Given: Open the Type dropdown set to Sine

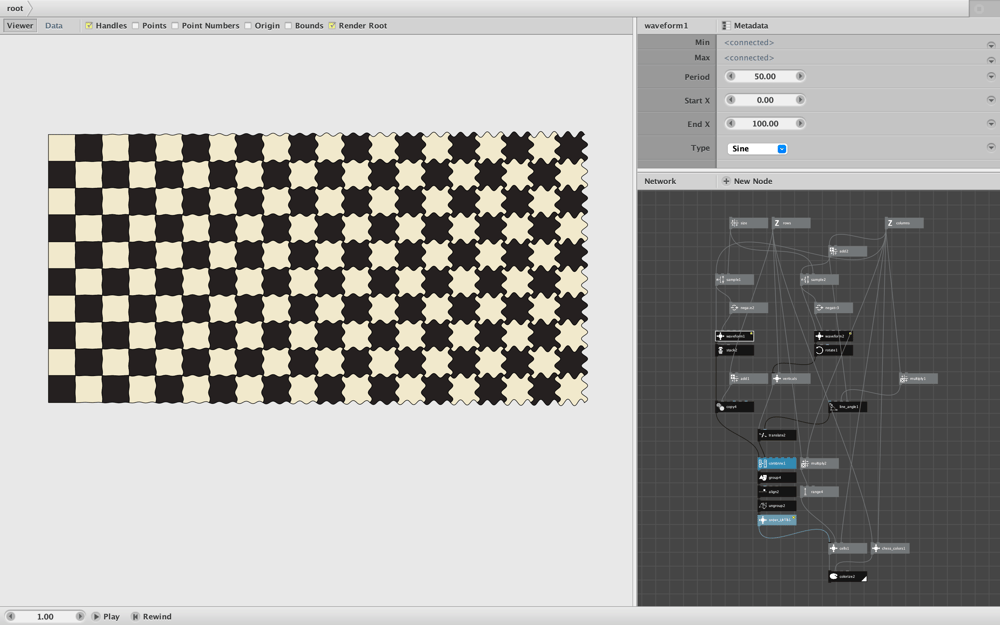Looking at the screenshot, I should click(x=757, y=149).
